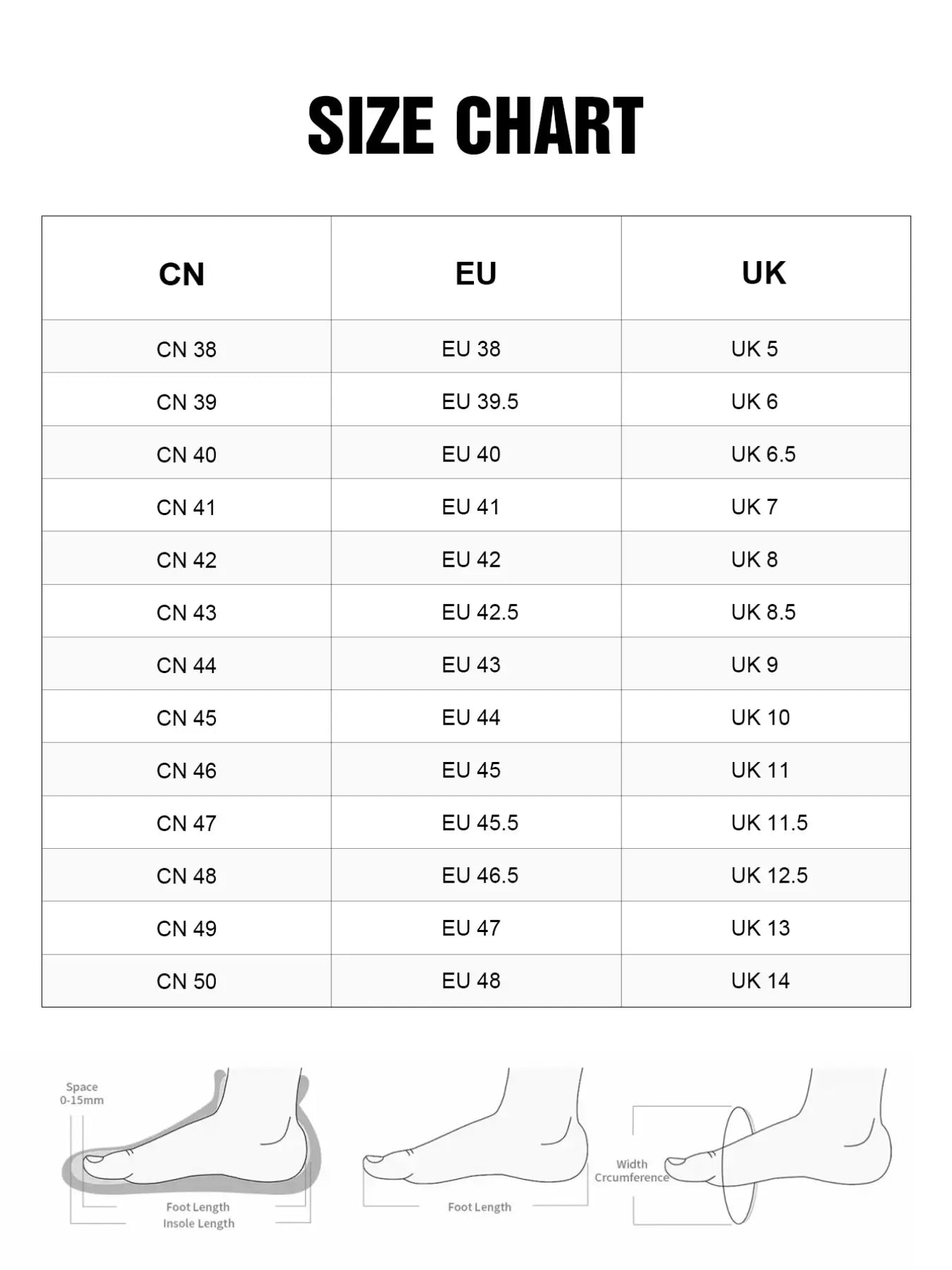This screenshot has height=1270, width=952.
Task: Click the CN 43 cell
Action: pyautogui.click(x=186, y=611)
